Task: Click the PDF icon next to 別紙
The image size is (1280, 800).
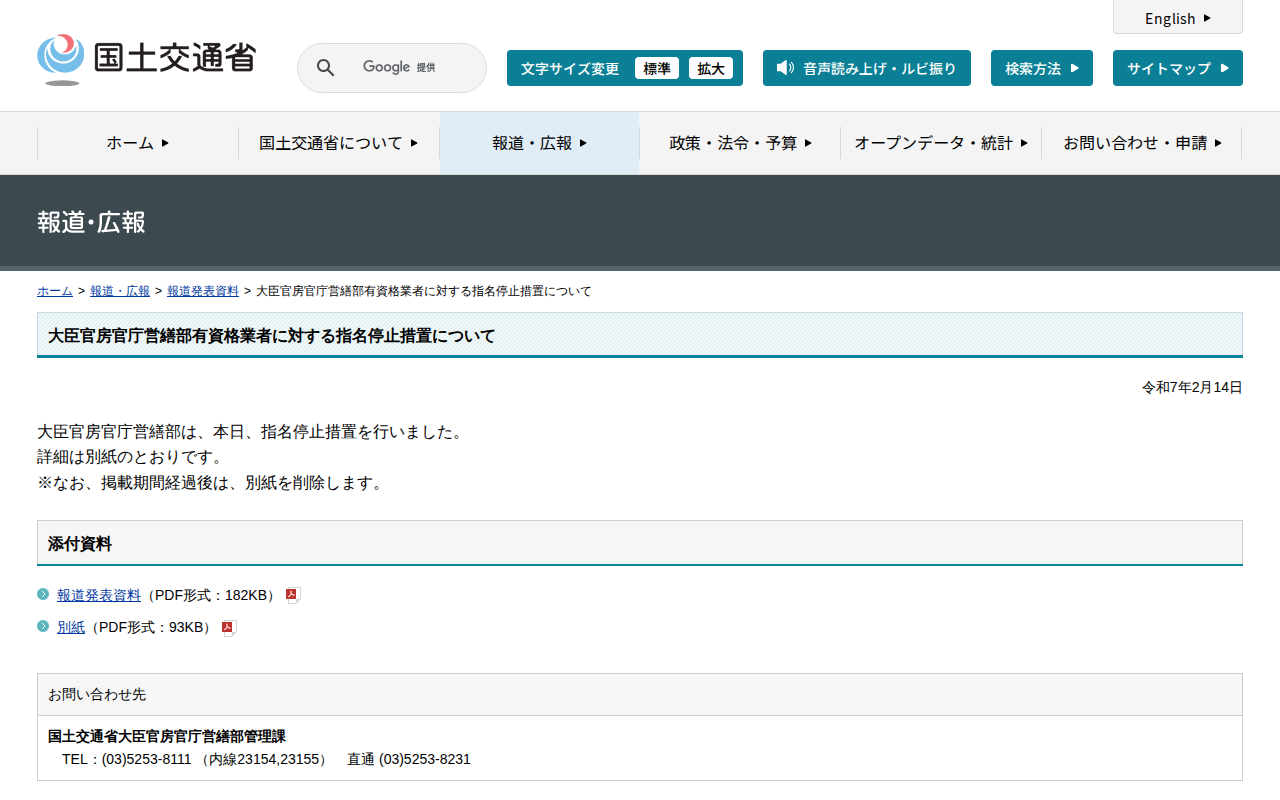Action: click(229, 628)
